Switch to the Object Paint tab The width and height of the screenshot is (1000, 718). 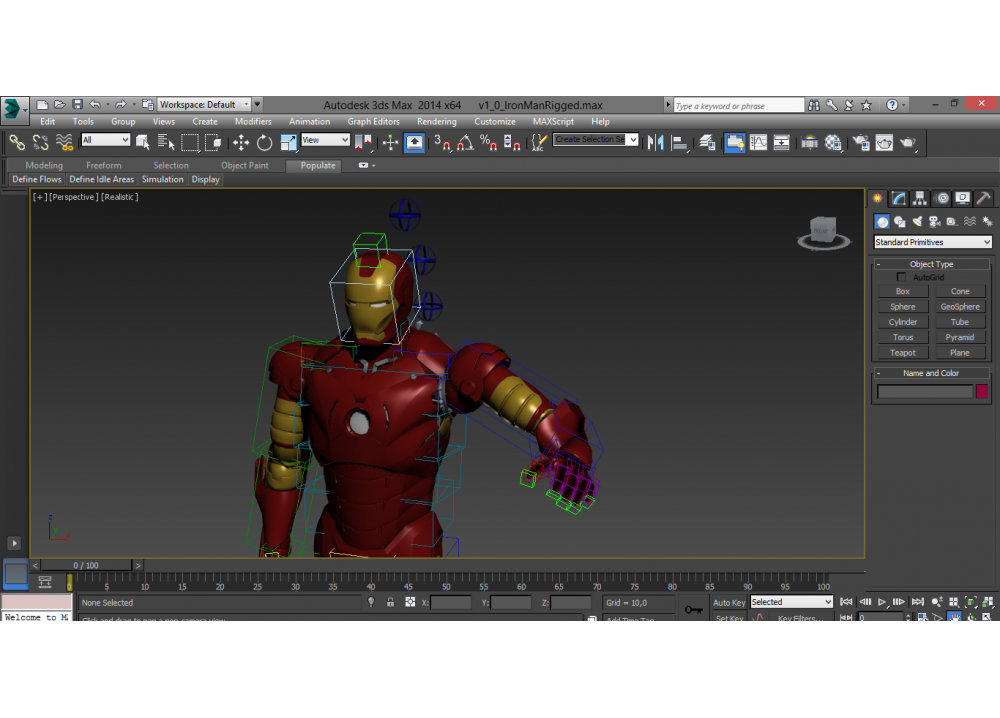[x=245, y=165]
